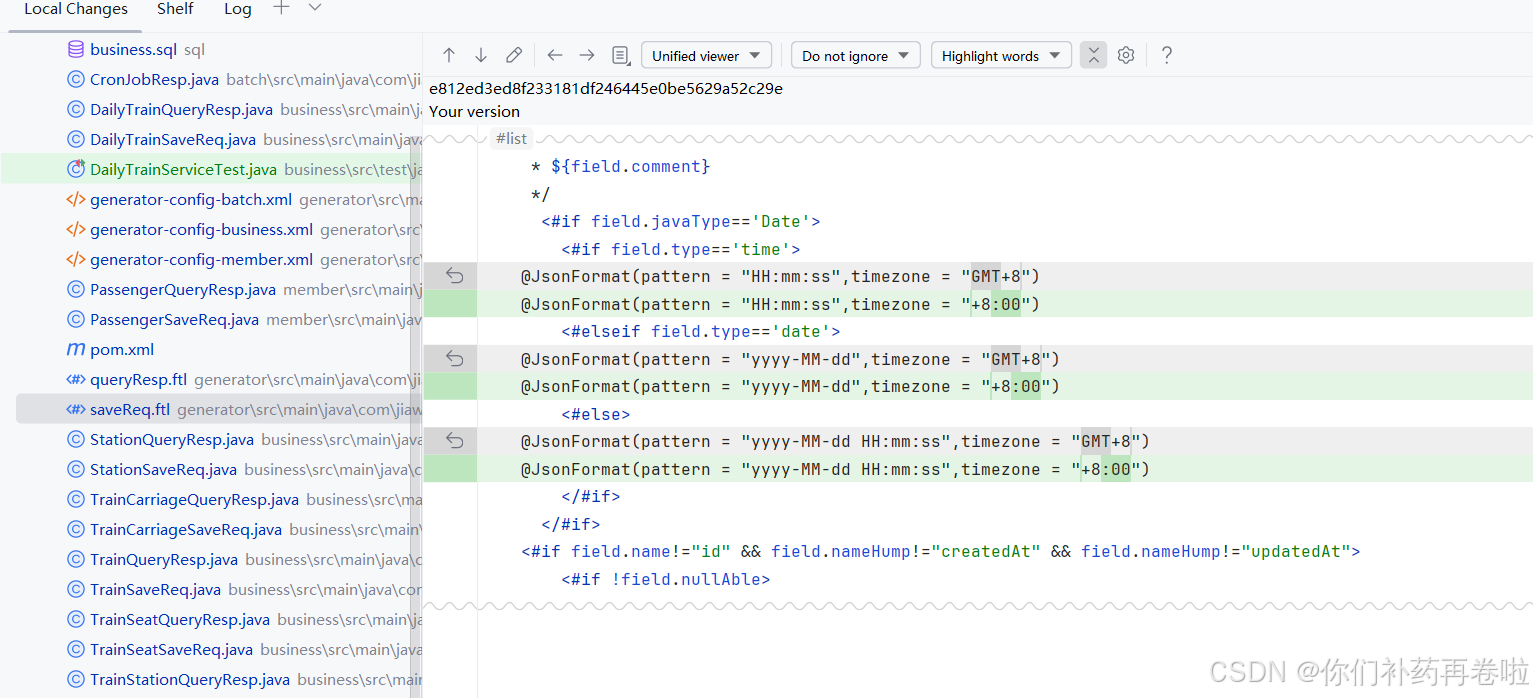This screenshot has width=1533, height=698.
Task: Click the test class icon of DailyTrainServiceTest.java
Action: coord(76,169)
